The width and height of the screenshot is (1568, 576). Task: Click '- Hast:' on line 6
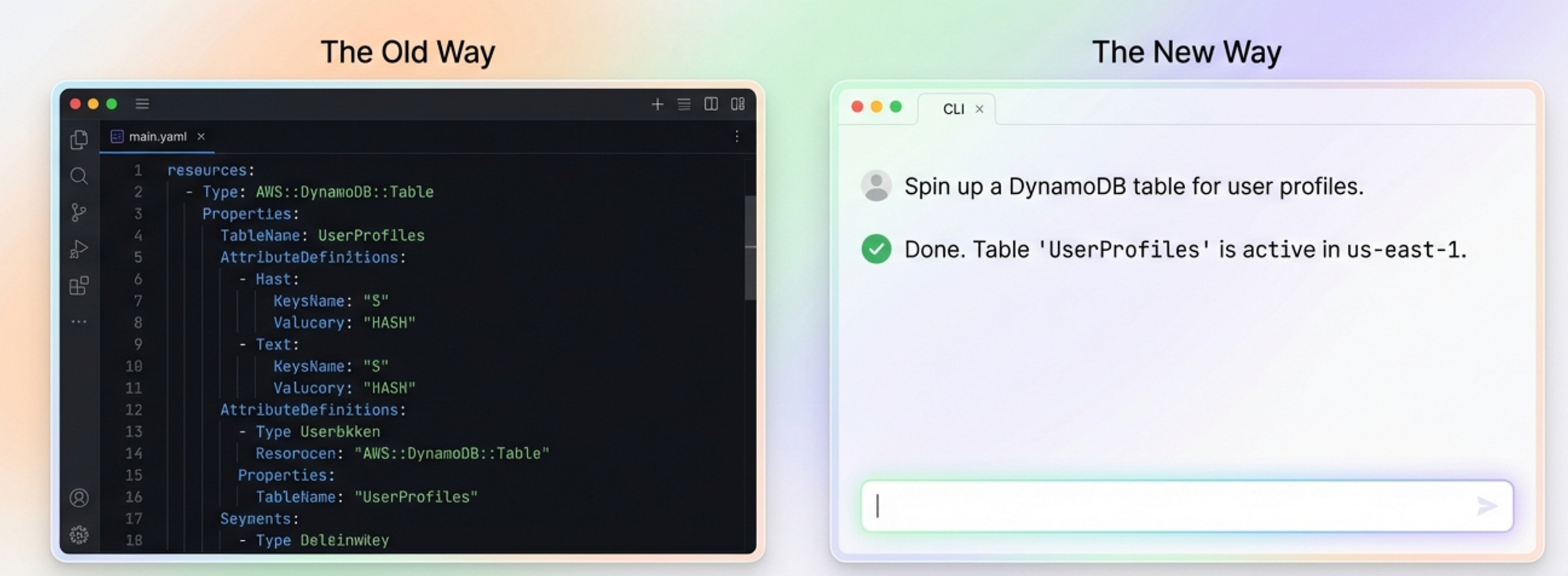(268, 279)
